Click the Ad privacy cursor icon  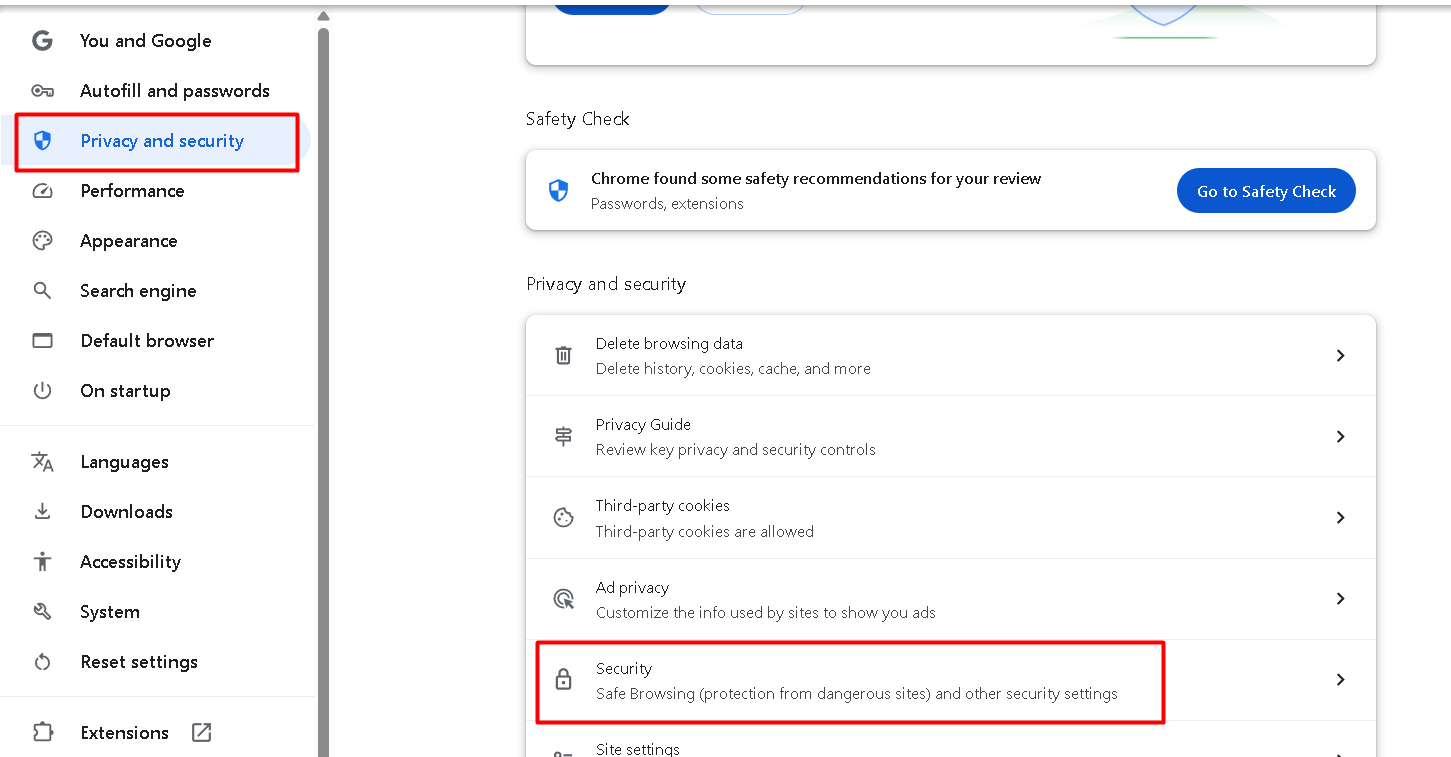pos(564,599)
